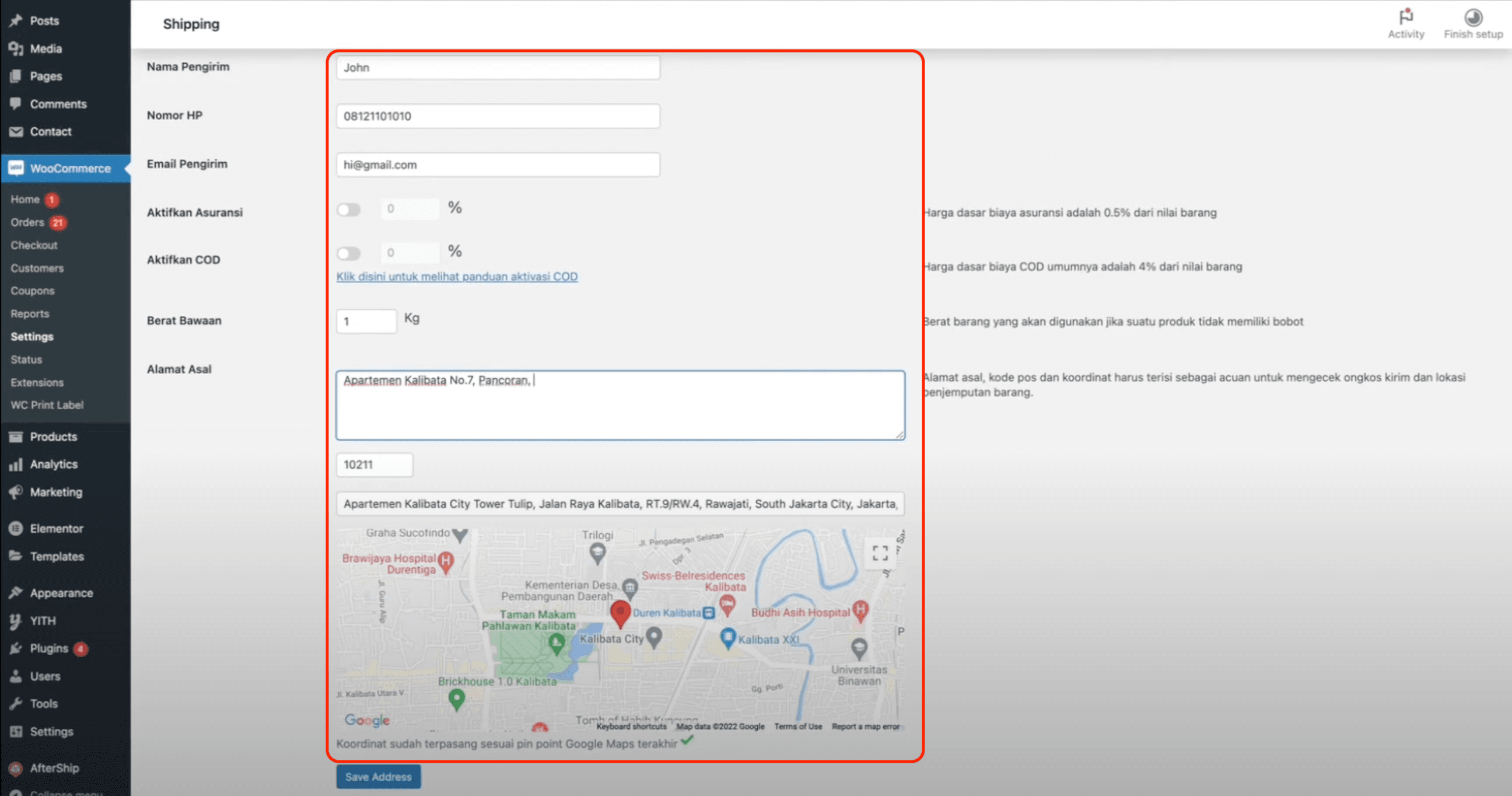Open the map Terms of Use link

pos(797,726)
